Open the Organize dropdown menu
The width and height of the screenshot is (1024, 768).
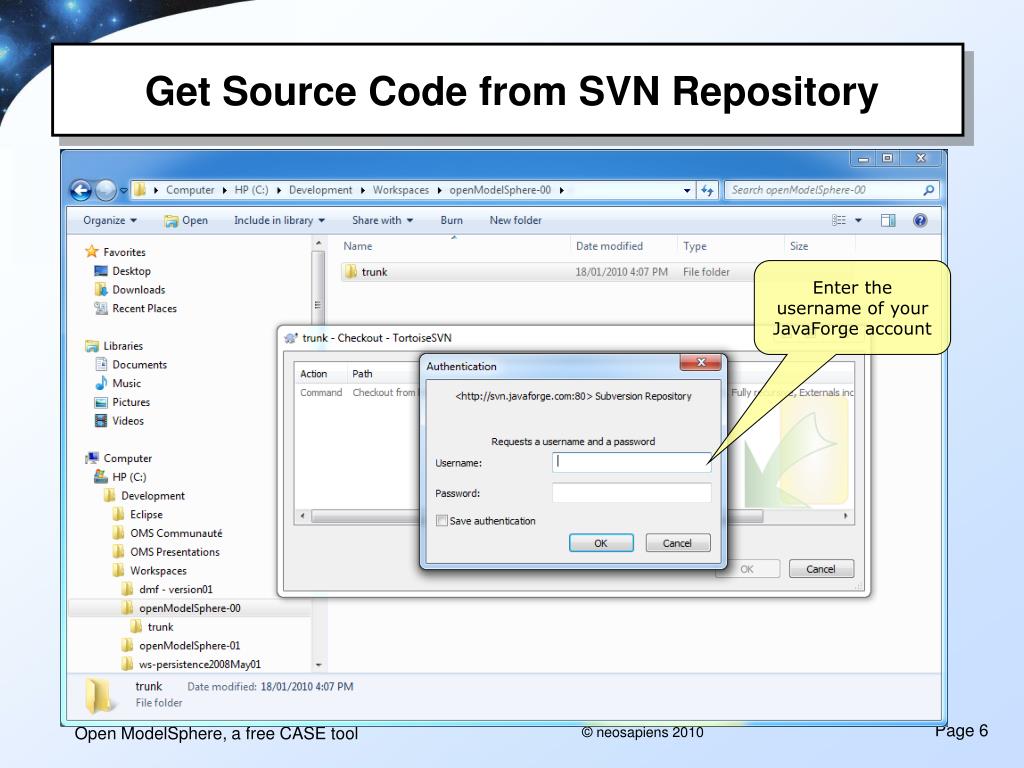click(x=110, y=221)
